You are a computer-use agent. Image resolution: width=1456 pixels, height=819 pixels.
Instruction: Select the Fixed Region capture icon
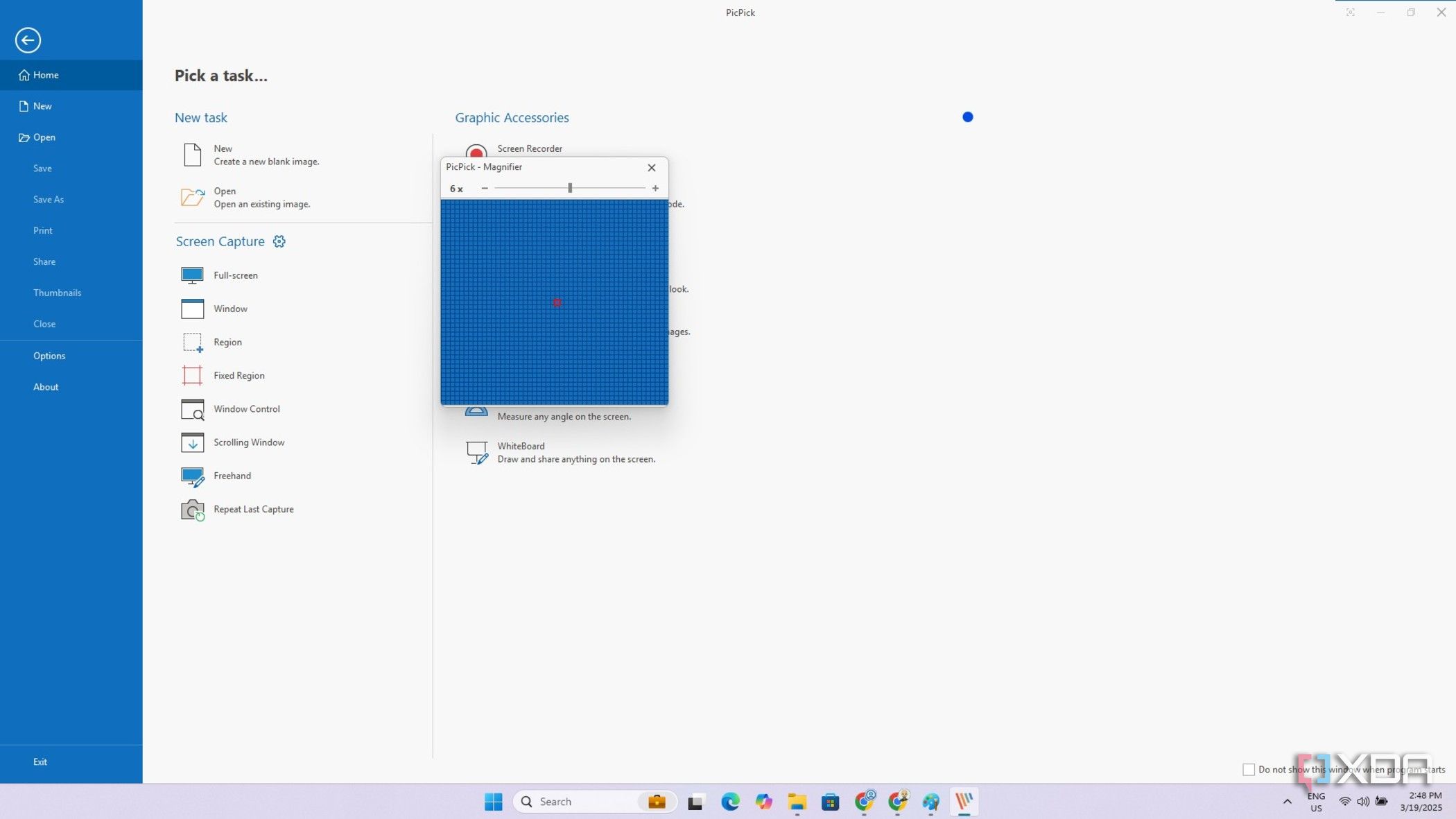point(192,375)
